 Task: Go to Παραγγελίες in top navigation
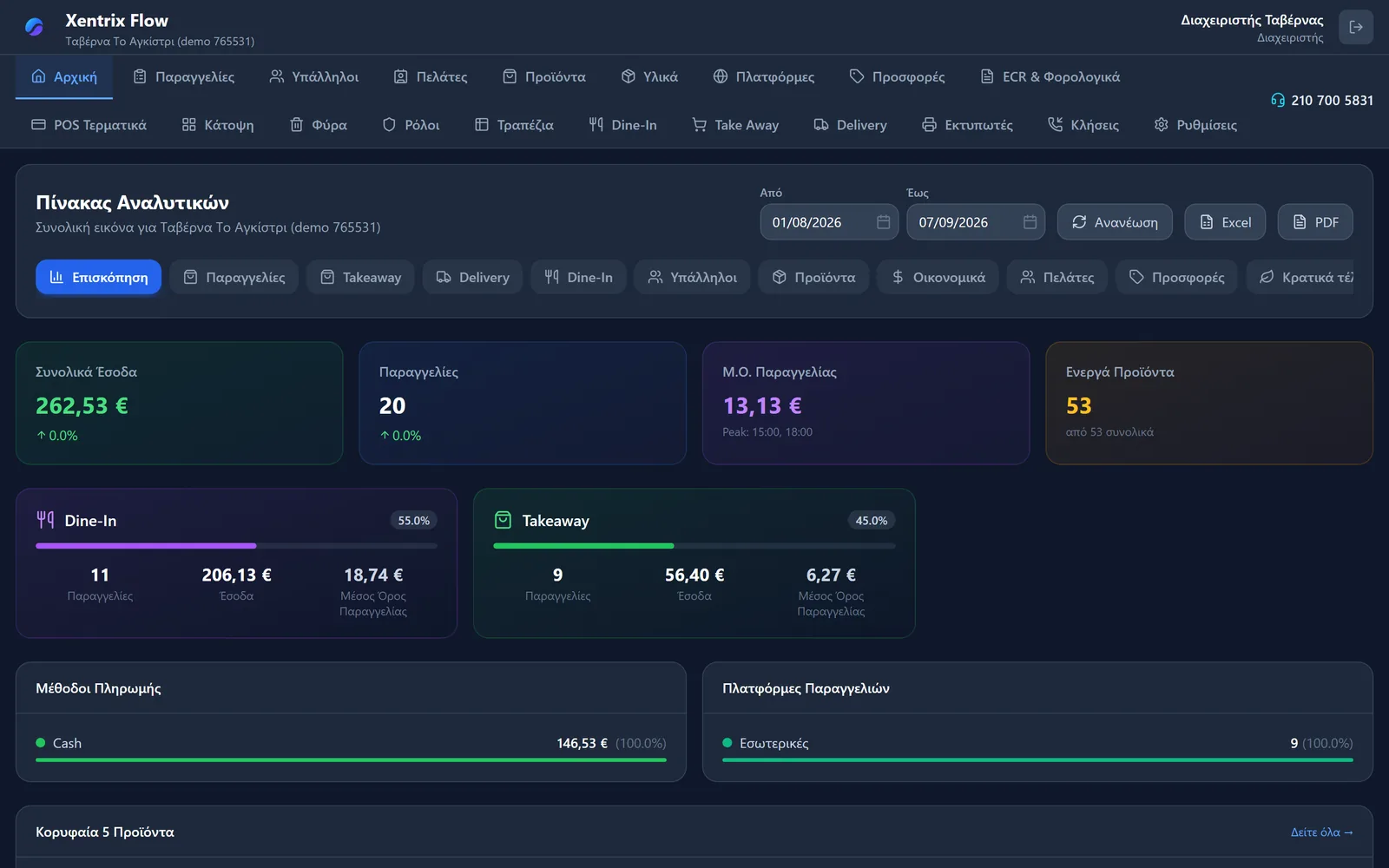coord(183,76)
